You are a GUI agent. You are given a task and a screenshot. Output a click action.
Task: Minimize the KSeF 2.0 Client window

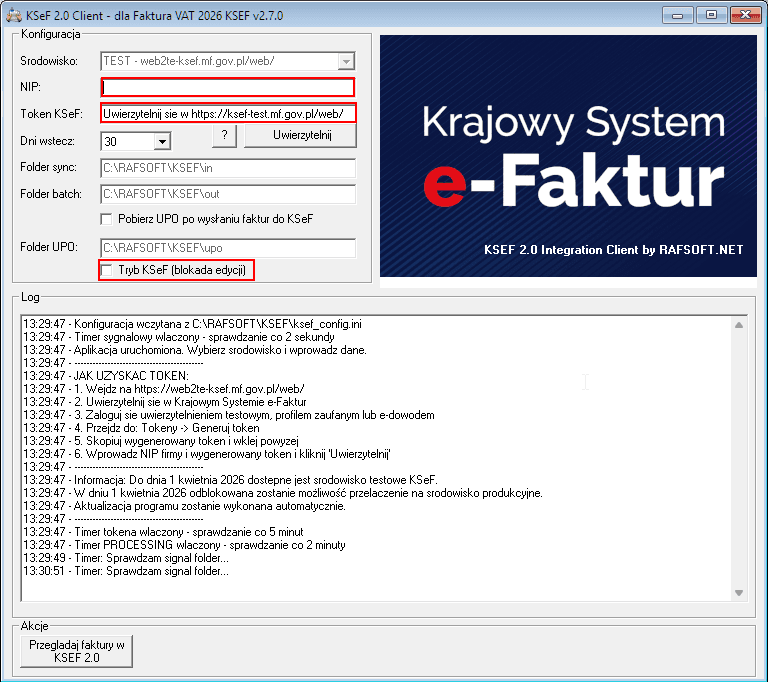[677, 15]
